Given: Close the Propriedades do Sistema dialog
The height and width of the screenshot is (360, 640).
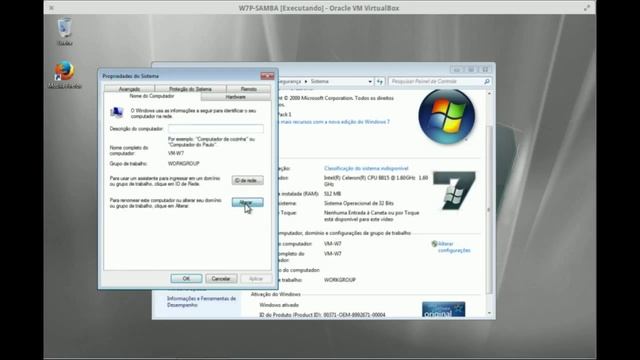Looking at the screenshot, I should pos(267,76).
